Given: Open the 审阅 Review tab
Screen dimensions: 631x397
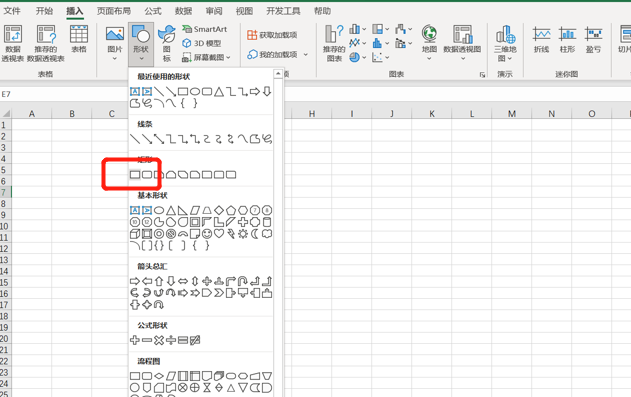Looking at the screenshot, I should coord(214,11).
